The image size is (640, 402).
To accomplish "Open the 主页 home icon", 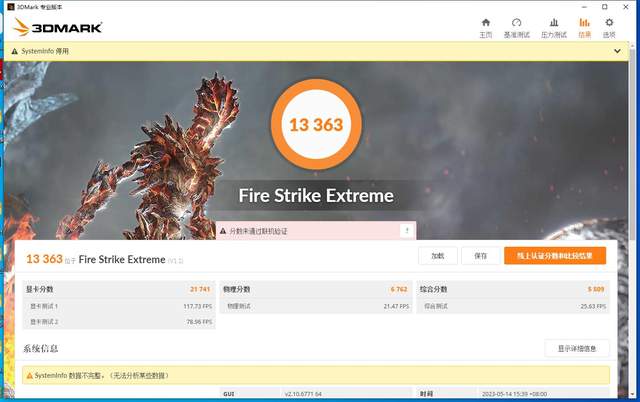I will pos(486,23).
